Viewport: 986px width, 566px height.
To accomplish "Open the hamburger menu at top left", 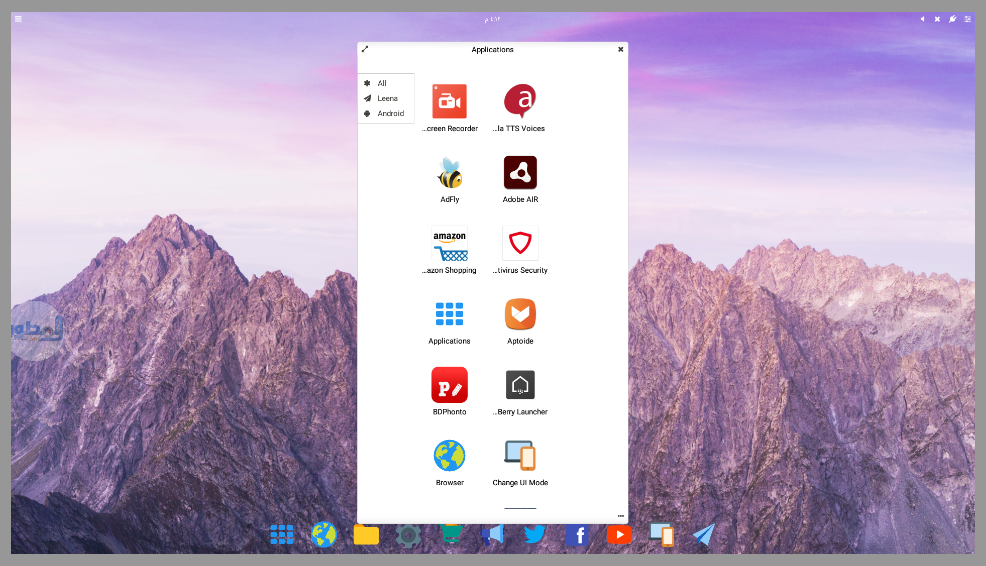I will coord(18,19).
